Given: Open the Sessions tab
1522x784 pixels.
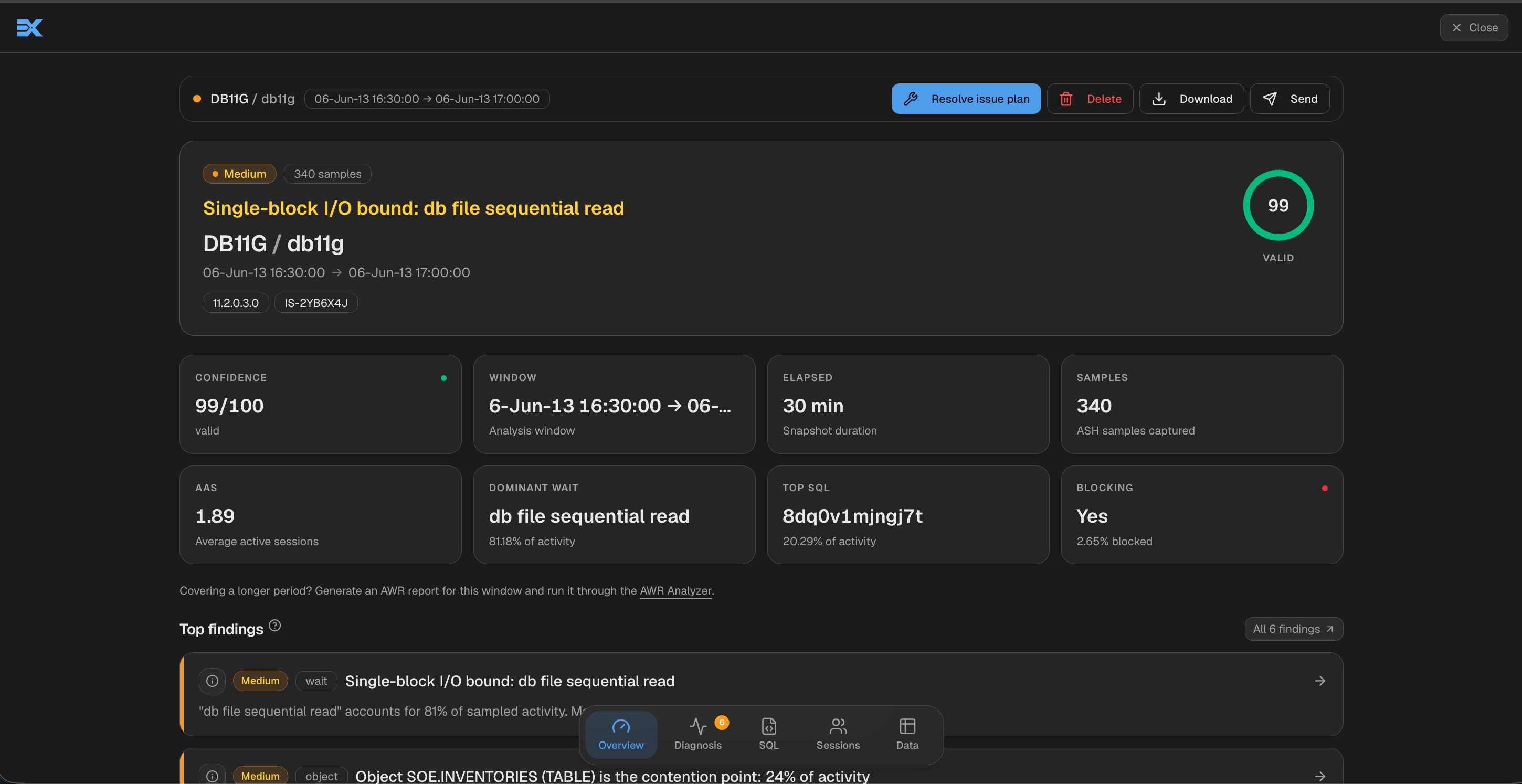Looking at the screenshot, I should click(x=838, y=734).
